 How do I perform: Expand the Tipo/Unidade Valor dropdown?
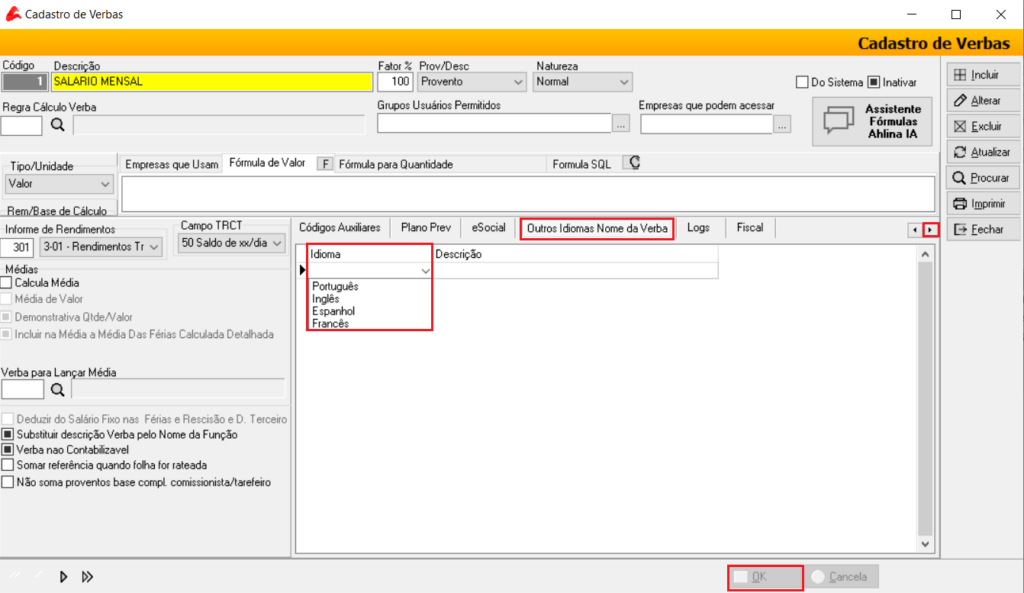click(106, 185)
